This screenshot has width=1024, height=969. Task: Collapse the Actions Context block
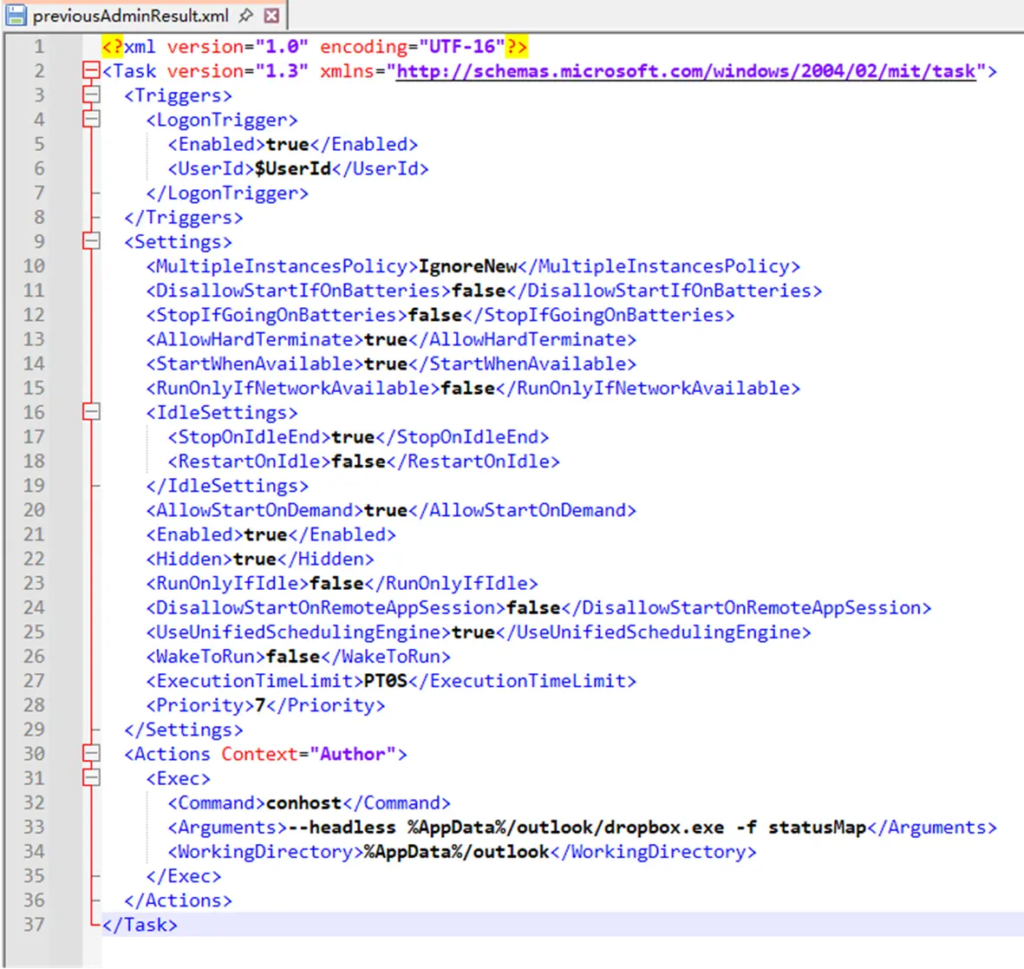tap(92, 754)
